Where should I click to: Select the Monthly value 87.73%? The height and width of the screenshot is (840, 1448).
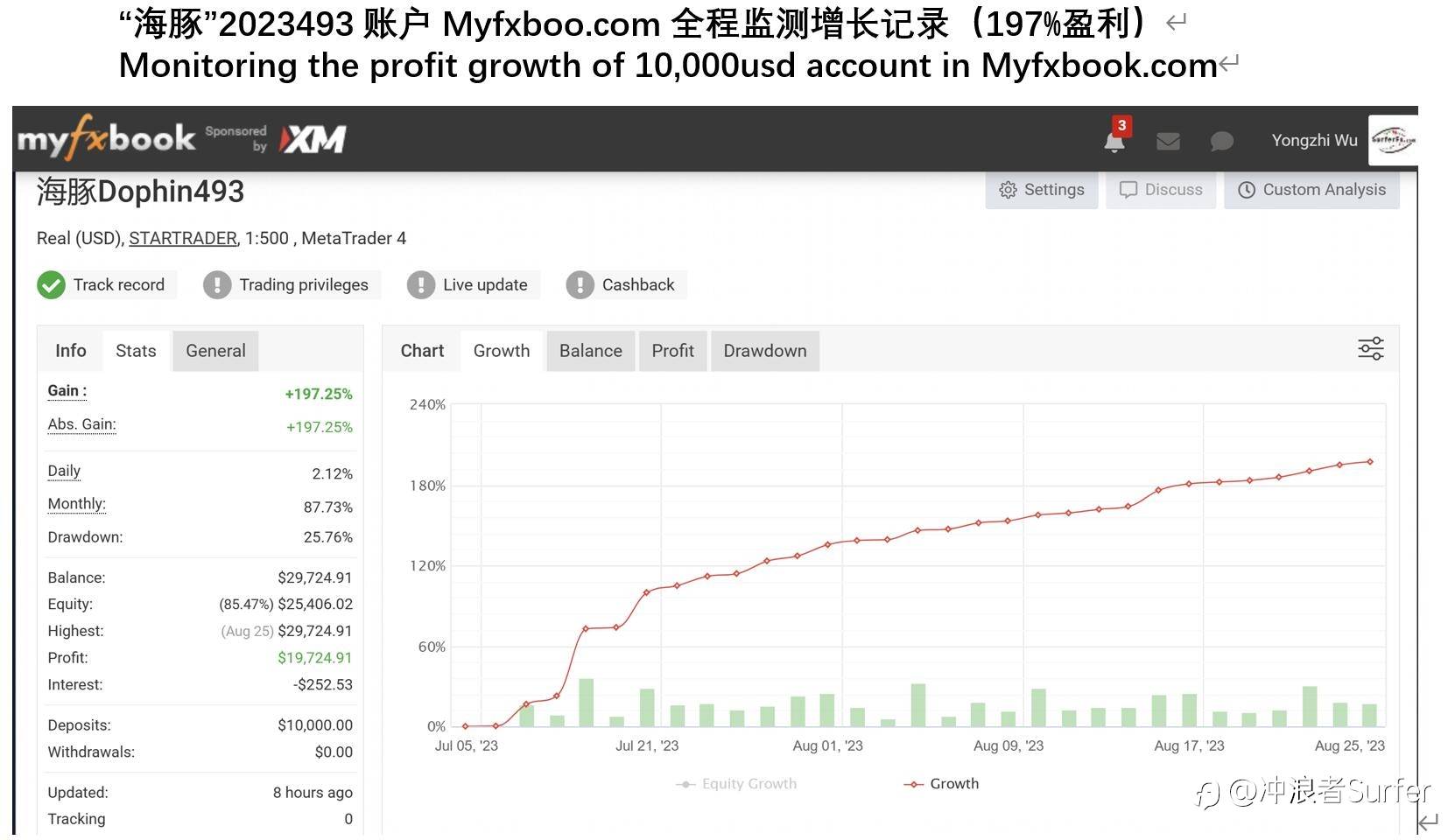pos(328,507)
